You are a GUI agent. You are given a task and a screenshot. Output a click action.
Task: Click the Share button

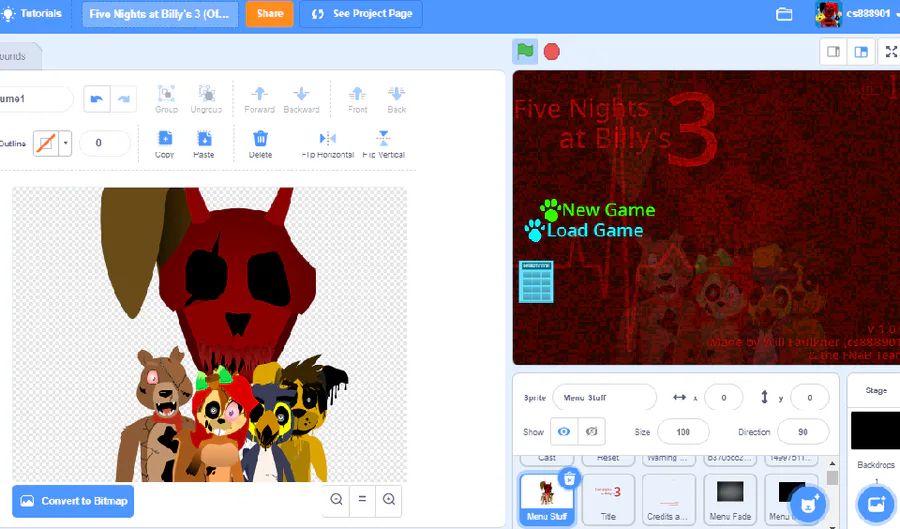[270, 13]
